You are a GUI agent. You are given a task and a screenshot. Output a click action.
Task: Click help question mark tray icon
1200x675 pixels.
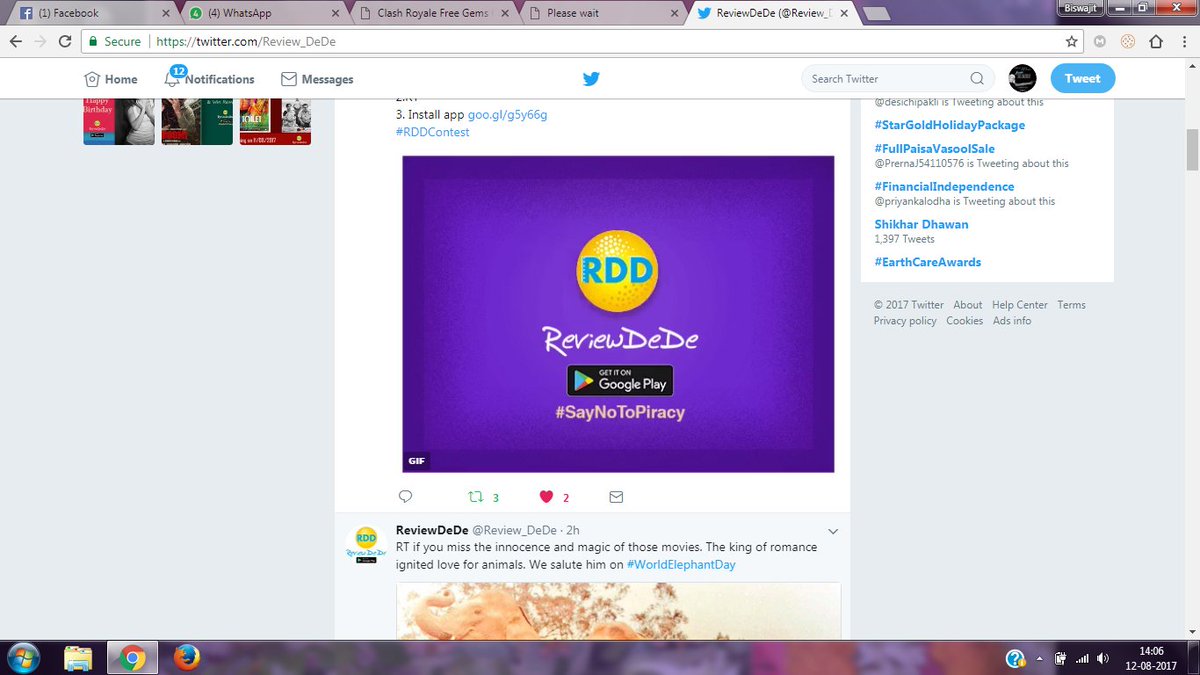pyautogui.click(x=1015, y=658)
